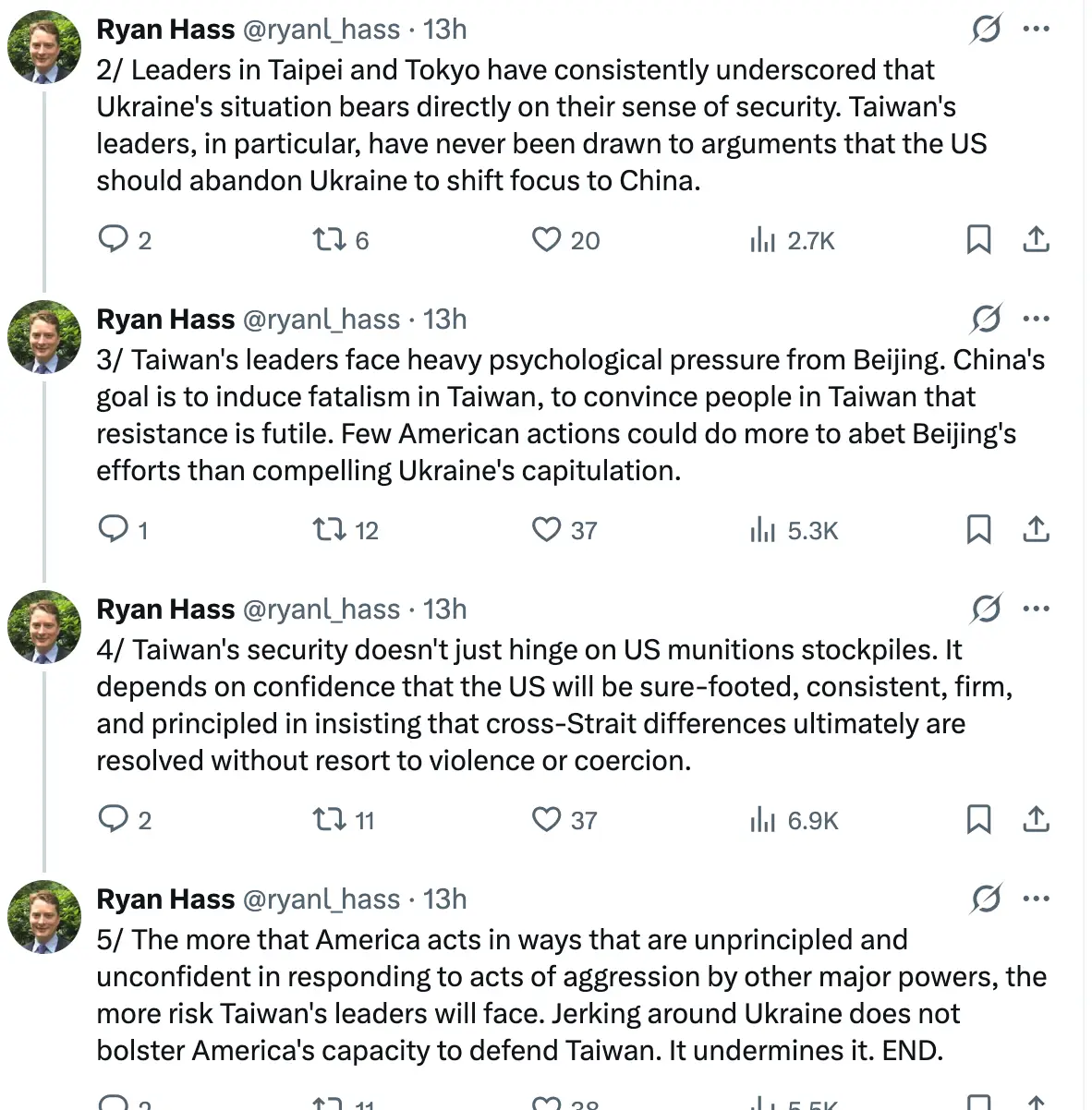Open 13h timestamp of the 2/ tweet
The image size is (1092, 1110).
coord(445,30)
